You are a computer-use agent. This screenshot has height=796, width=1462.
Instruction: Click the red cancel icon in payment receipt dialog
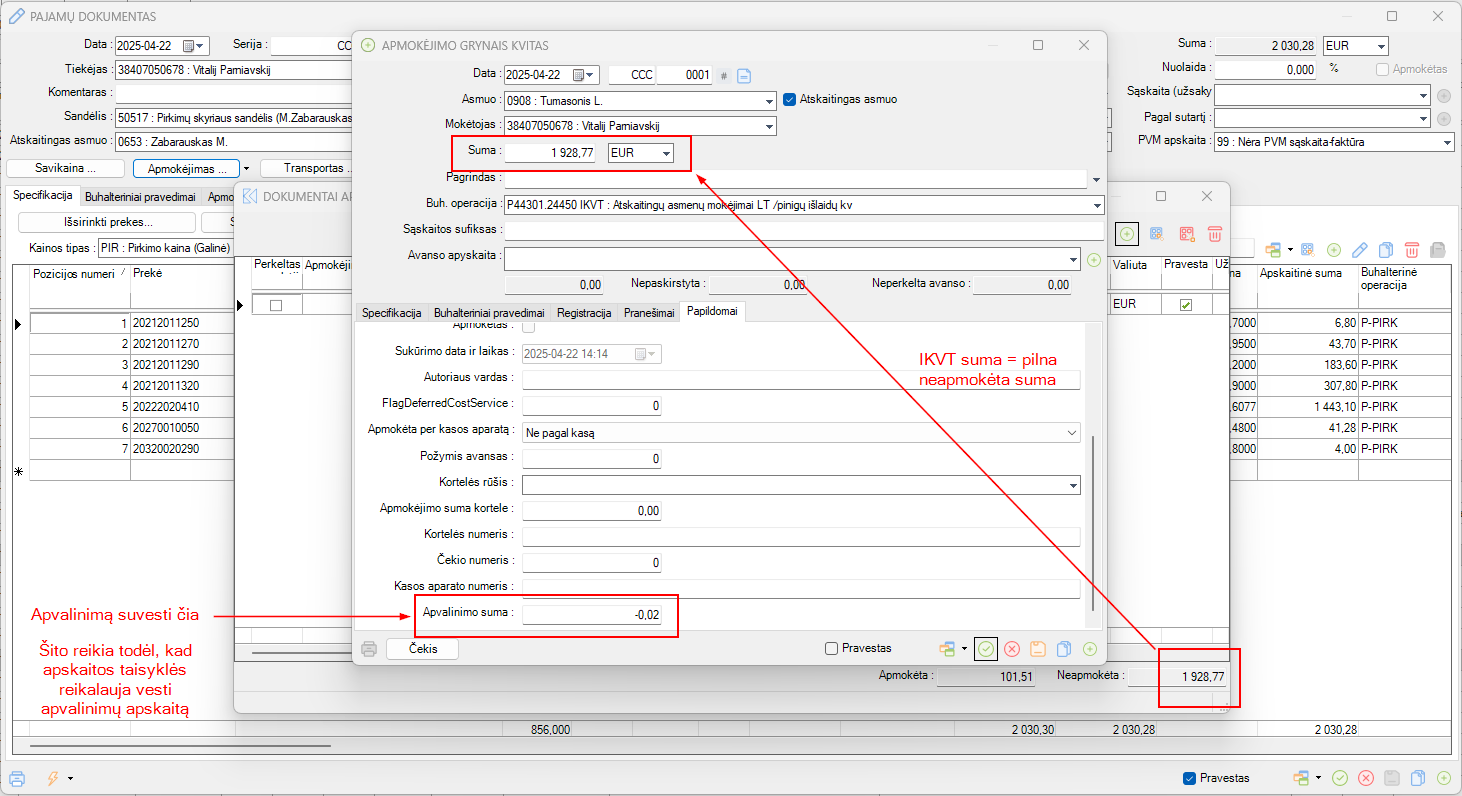coord(1012,649)
